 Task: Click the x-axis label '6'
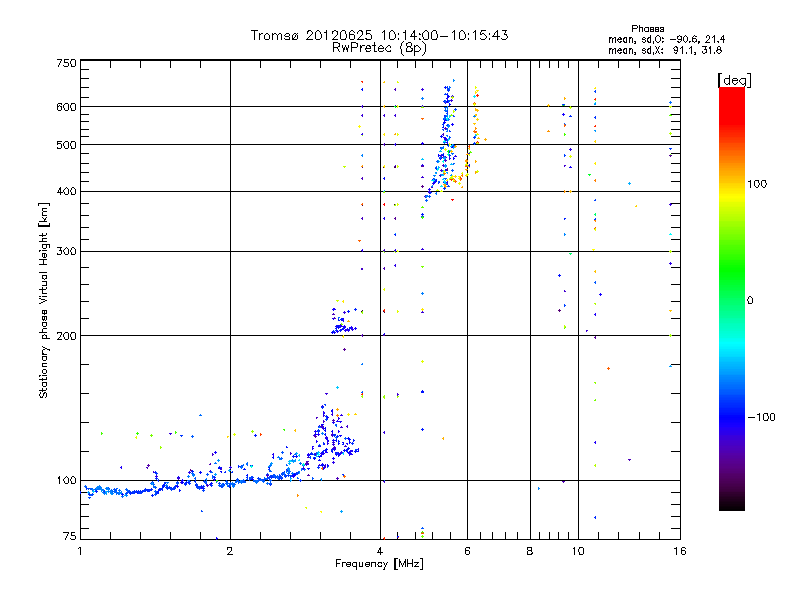(x=467, y=551)
